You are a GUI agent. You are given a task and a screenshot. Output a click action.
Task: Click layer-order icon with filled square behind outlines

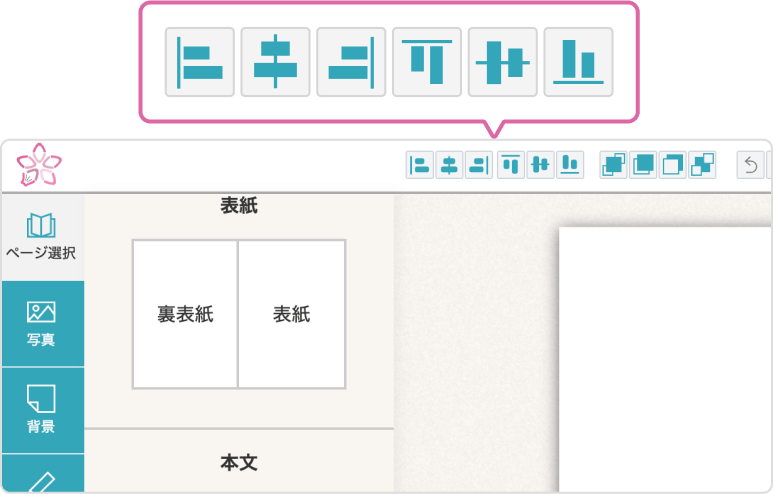[702, 165]
